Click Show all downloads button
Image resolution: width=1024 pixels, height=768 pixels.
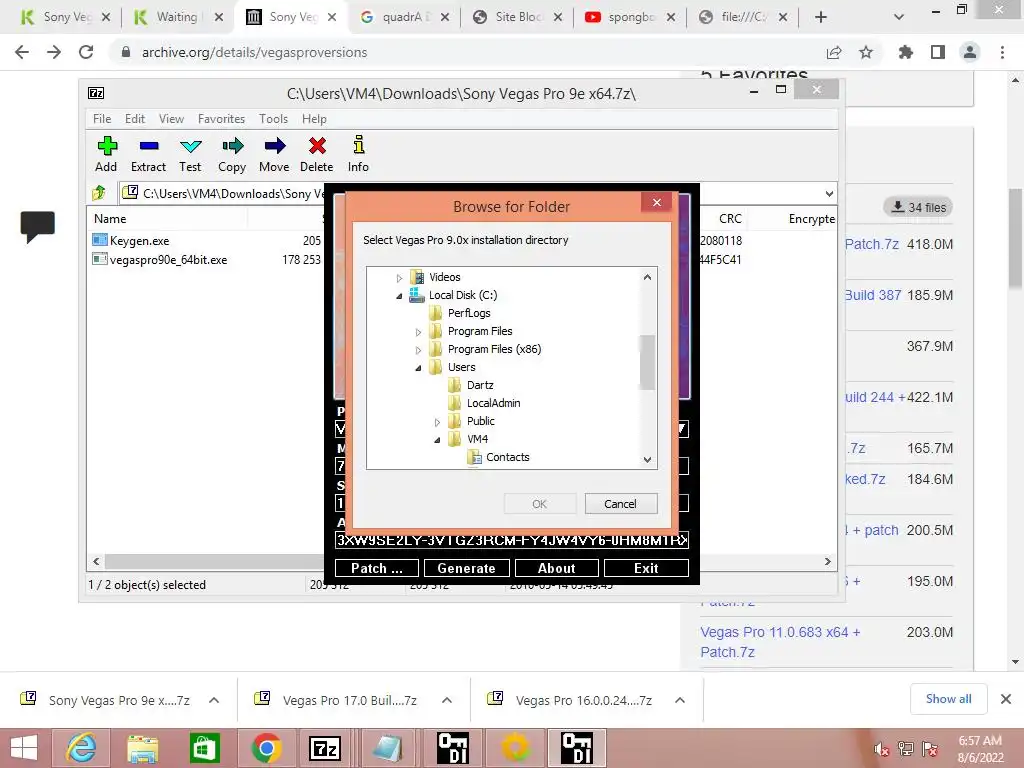(948, 699)
